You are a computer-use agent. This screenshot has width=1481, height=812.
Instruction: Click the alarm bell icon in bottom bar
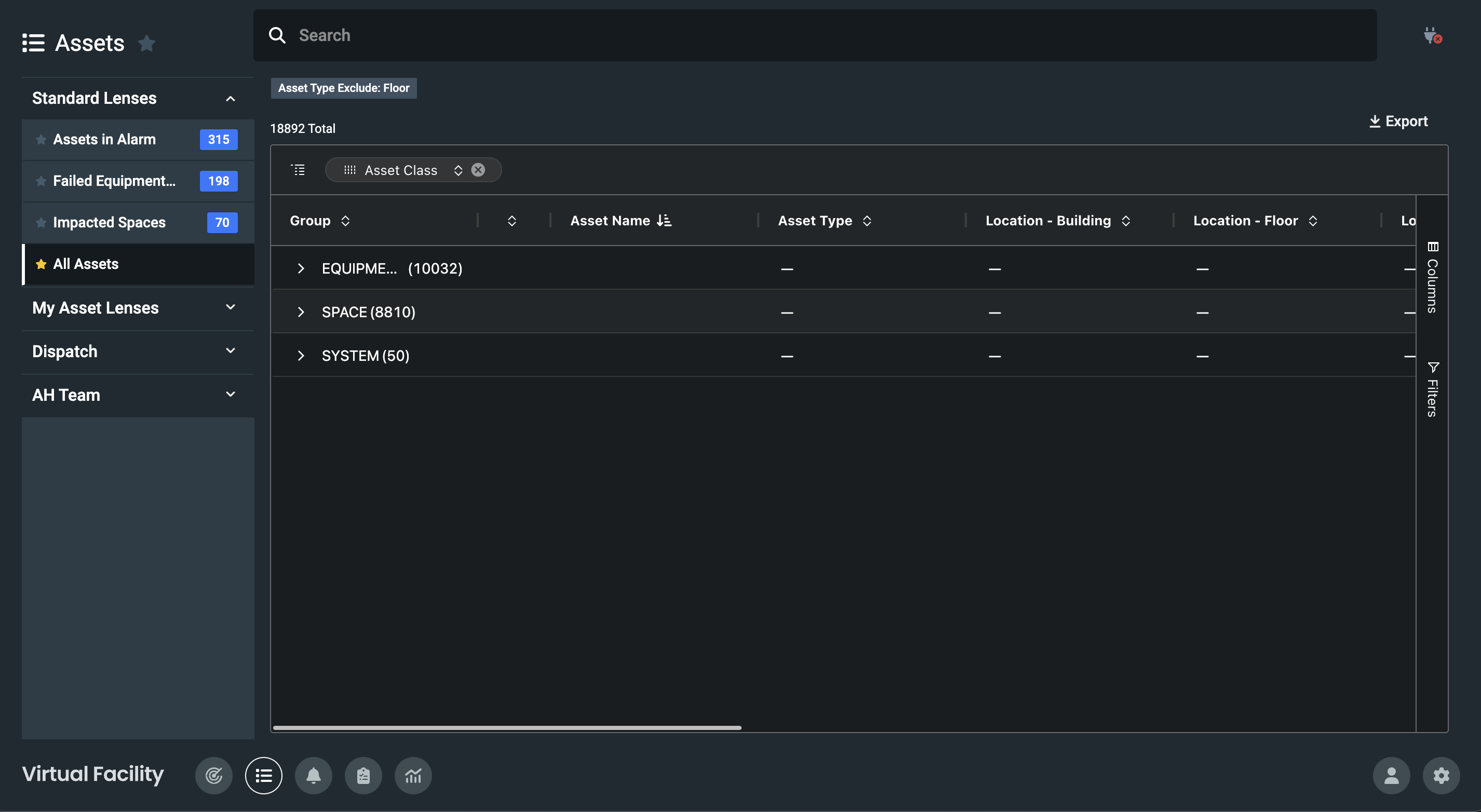pos(313,775)
